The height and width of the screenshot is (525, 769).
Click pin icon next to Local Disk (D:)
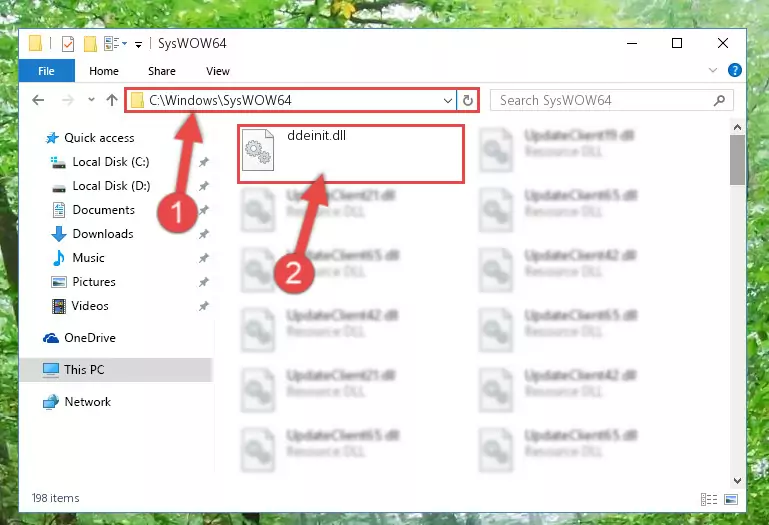point(204,186)
